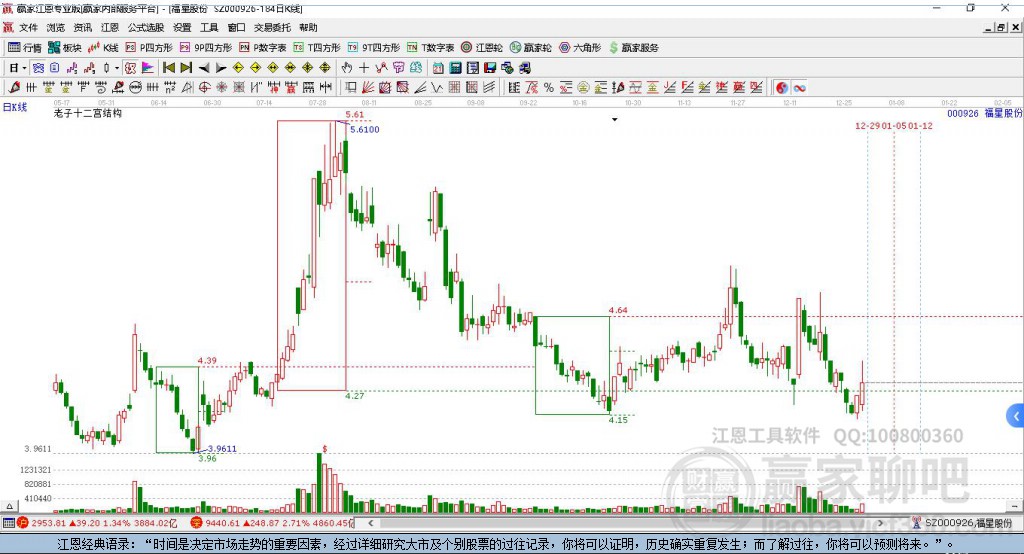Viewport: 1024px width, 554px height.
Task: Open the 赢家轮 wheel tool
Action: [530, 48]
